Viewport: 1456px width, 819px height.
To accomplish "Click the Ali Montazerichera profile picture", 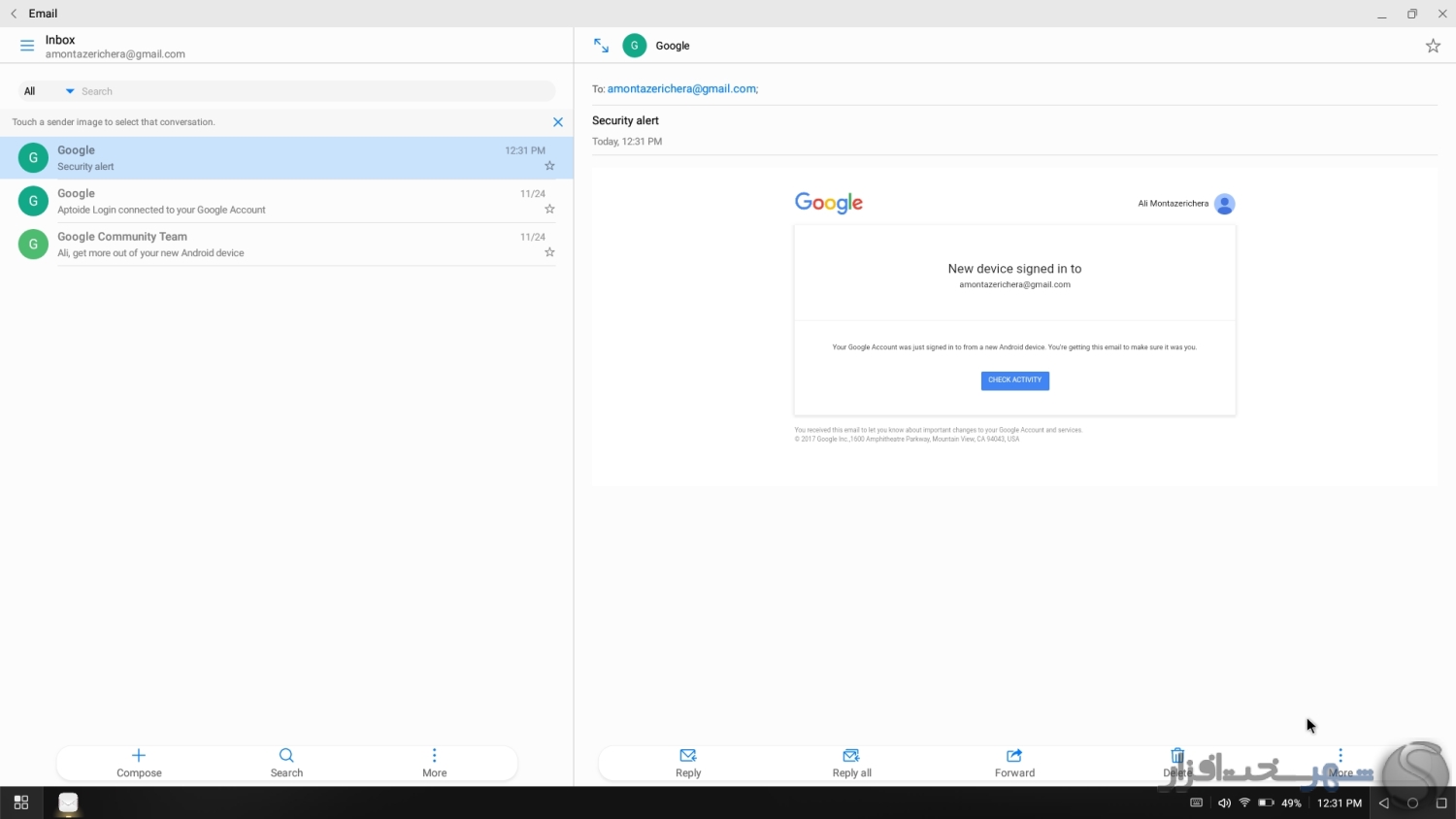I will tap(1225, 204).
